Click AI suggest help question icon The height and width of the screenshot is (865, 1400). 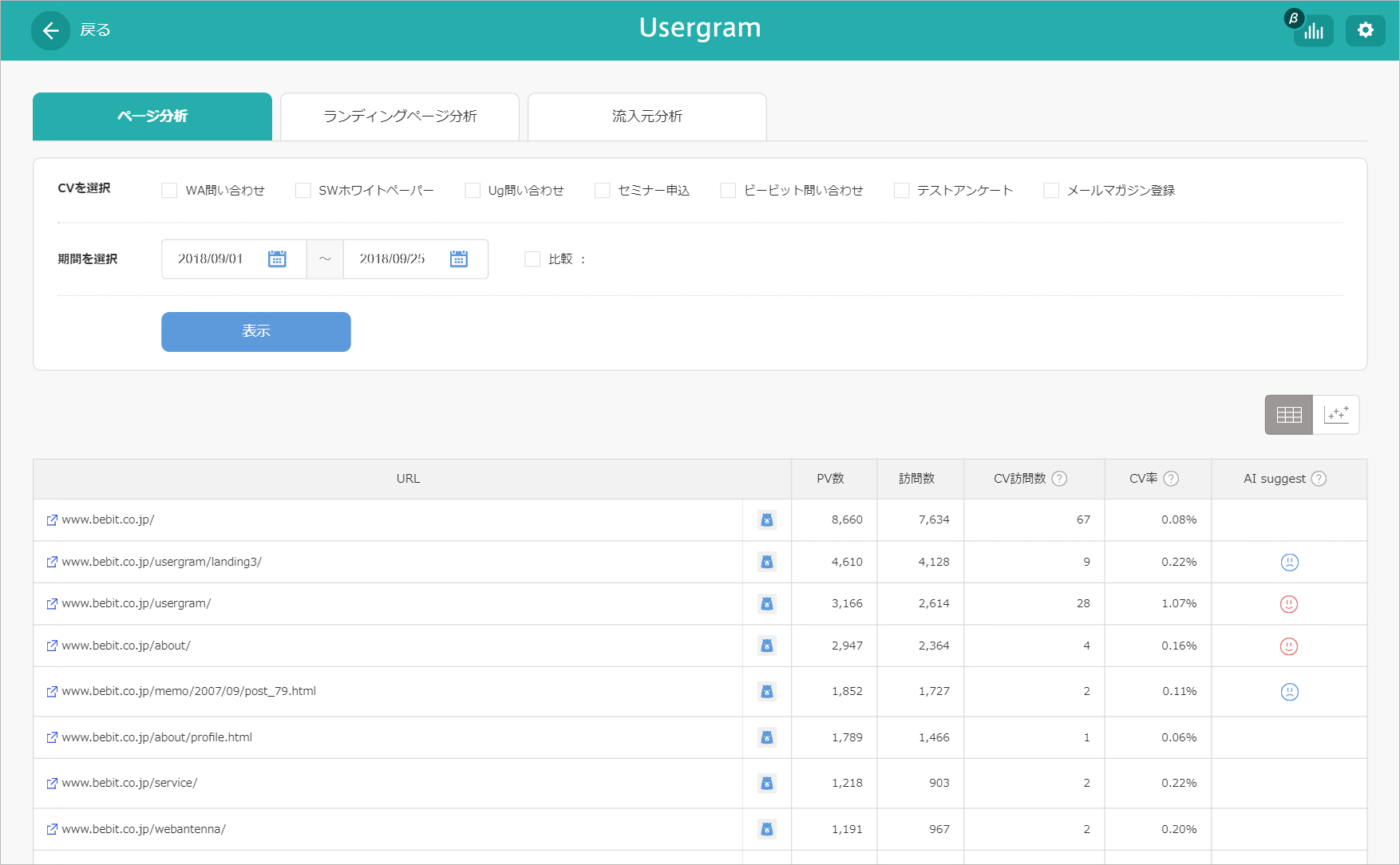click(1319, 479)
